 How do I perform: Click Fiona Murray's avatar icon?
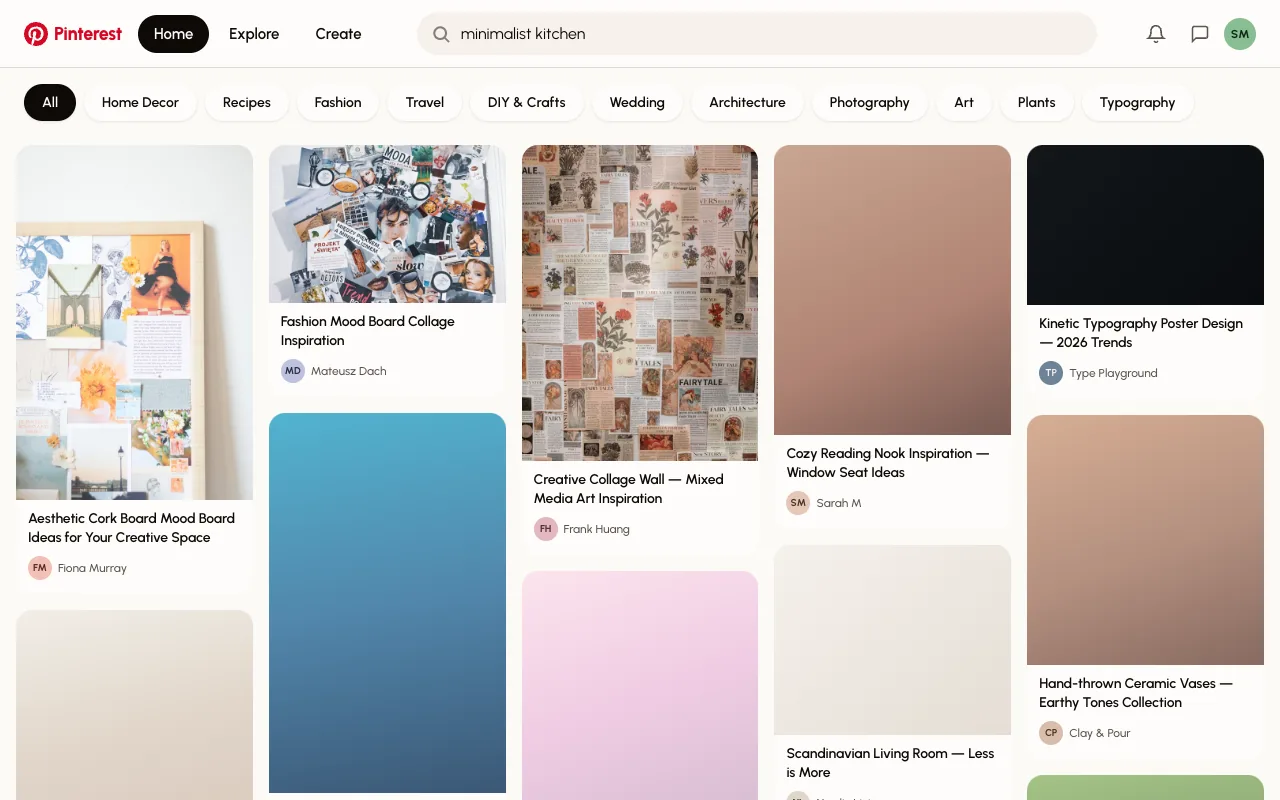point(39,567)
